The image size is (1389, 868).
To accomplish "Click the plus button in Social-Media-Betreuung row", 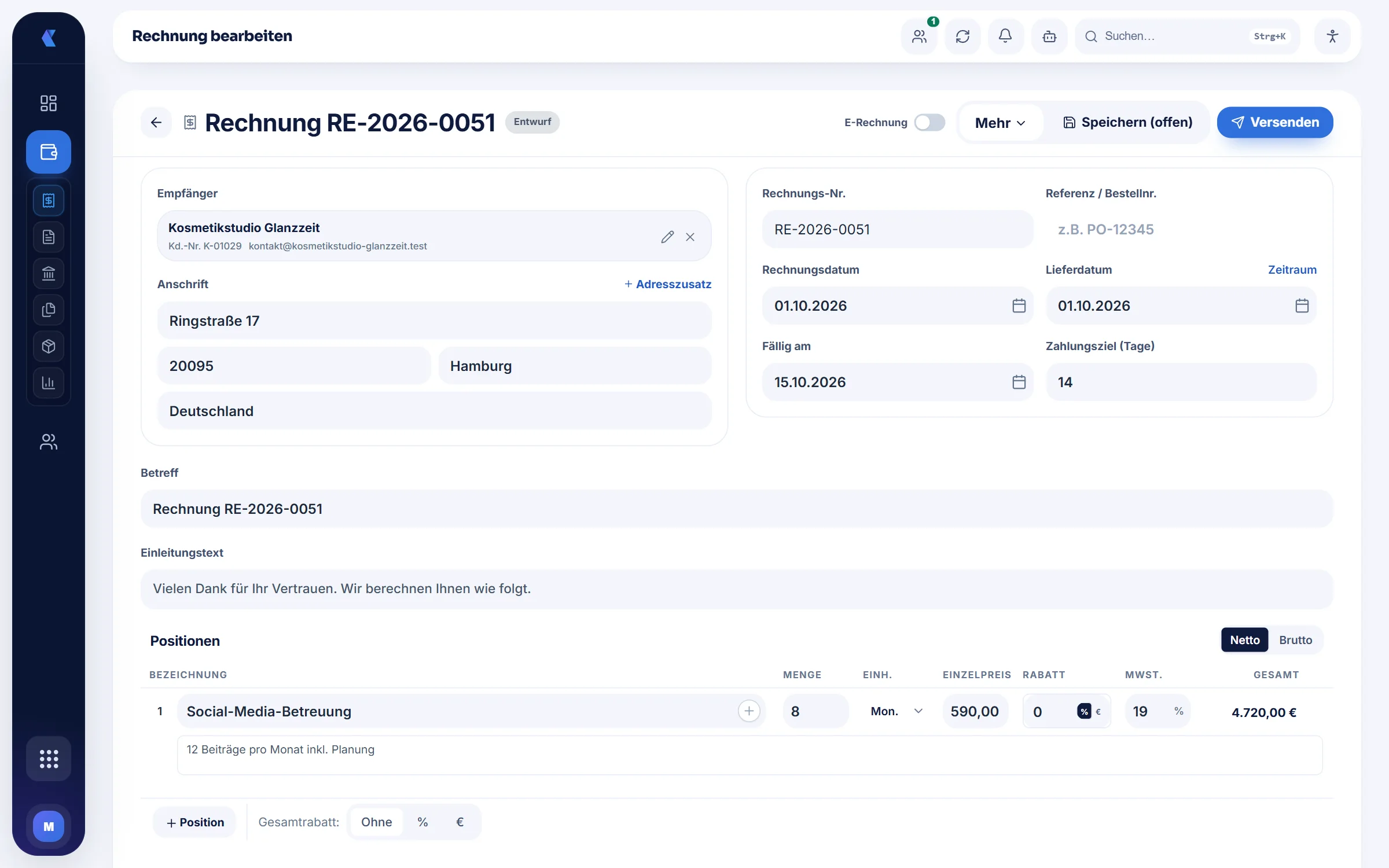I will point(749,711).
